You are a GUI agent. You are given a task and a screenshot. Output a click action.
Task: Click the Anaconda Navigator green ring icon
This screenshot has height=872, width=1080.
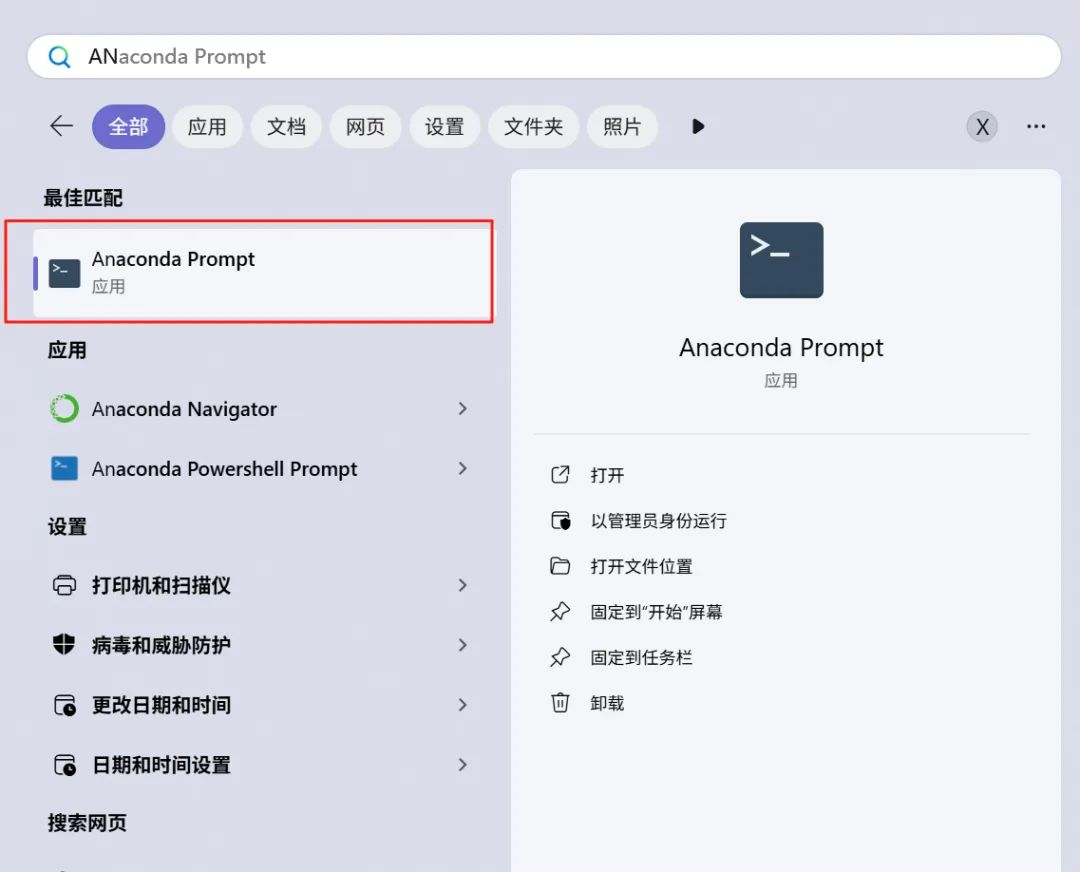pyautogui.click(x=64, y=408)
